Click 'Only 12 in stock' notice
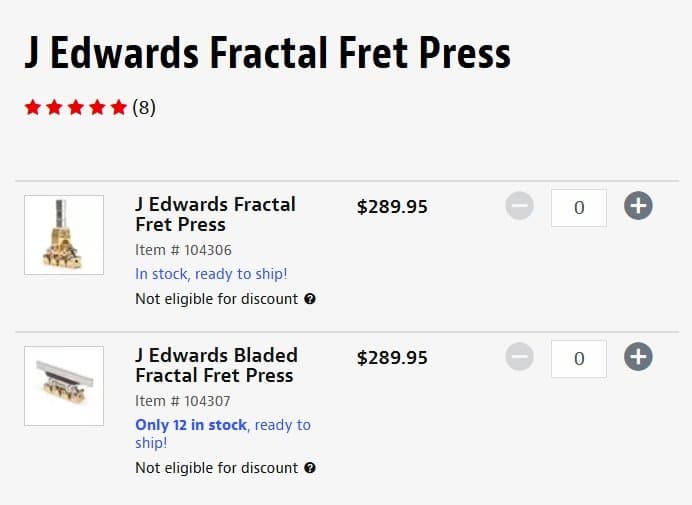Viewport: 692px width, 505px height. (x=191, y=425)
